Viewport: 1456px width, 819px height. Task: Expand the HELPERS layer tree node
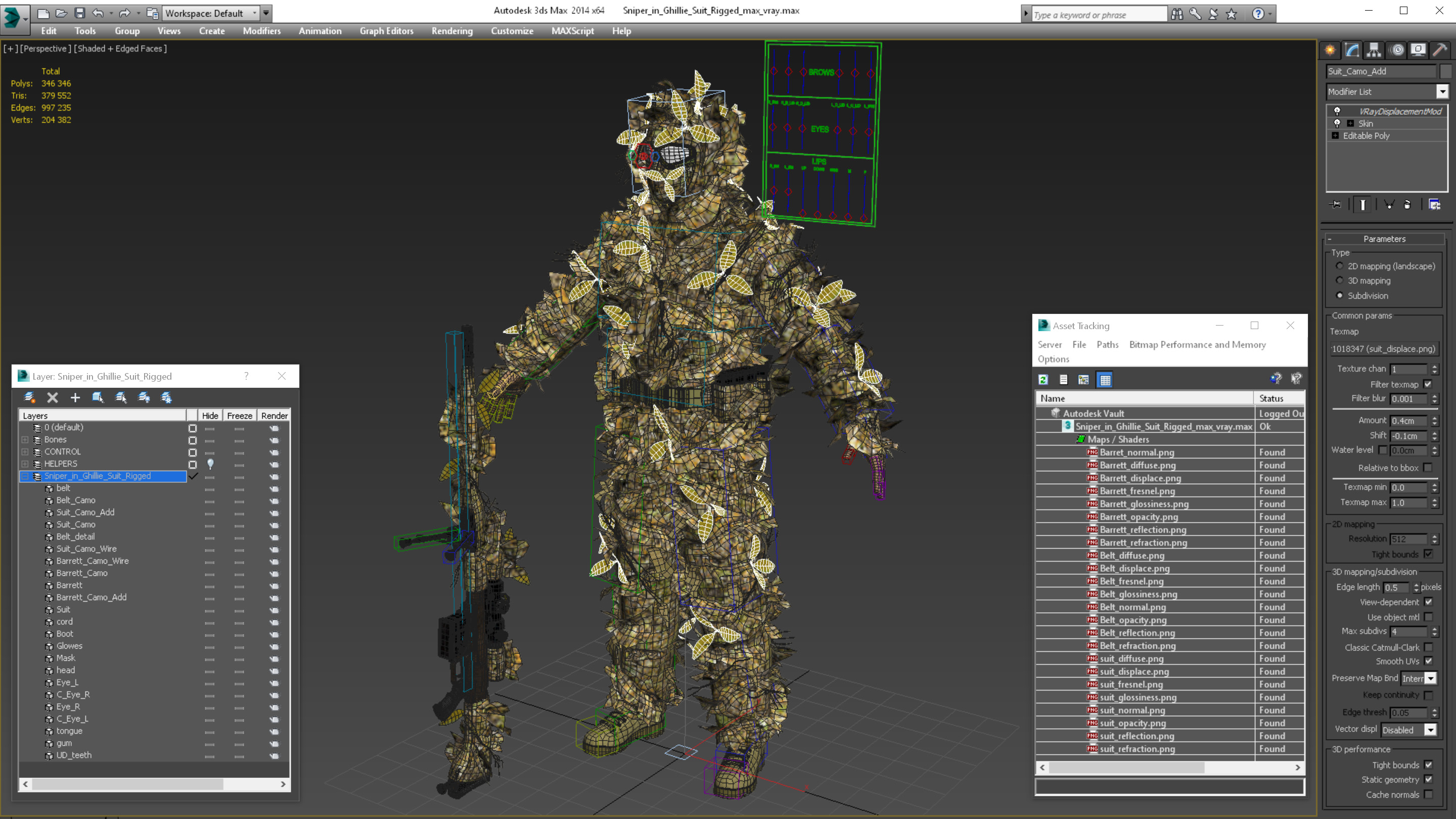[x=25, y=464]
